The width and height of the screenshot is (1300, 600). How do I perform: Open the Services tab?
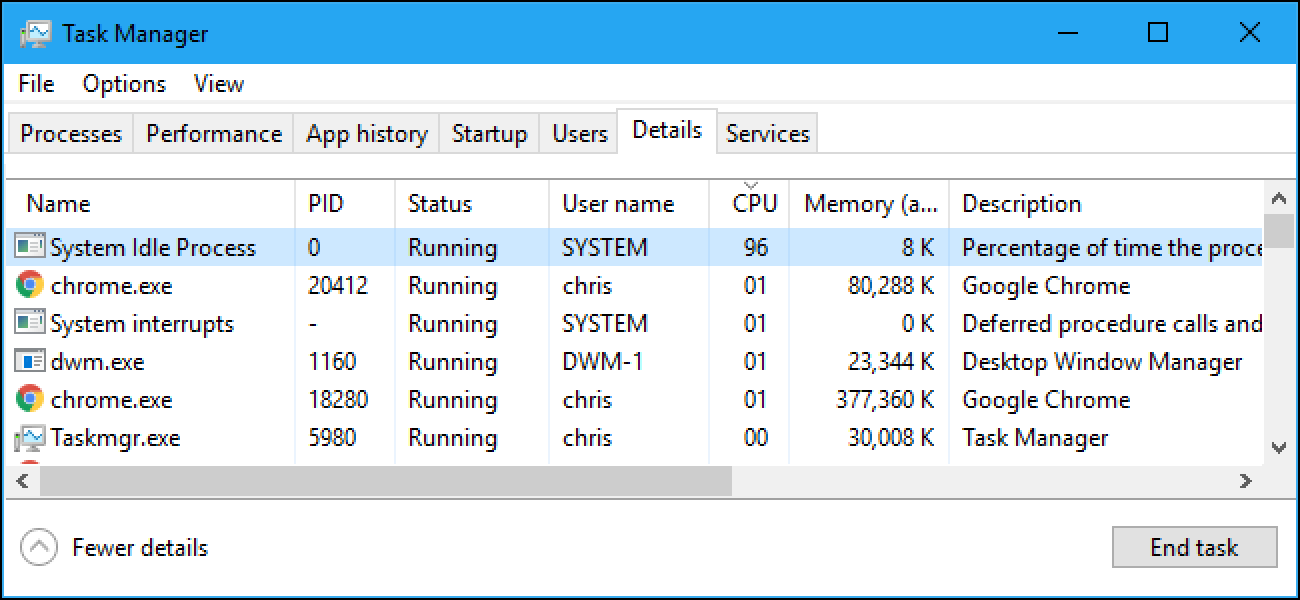(767, 134)
